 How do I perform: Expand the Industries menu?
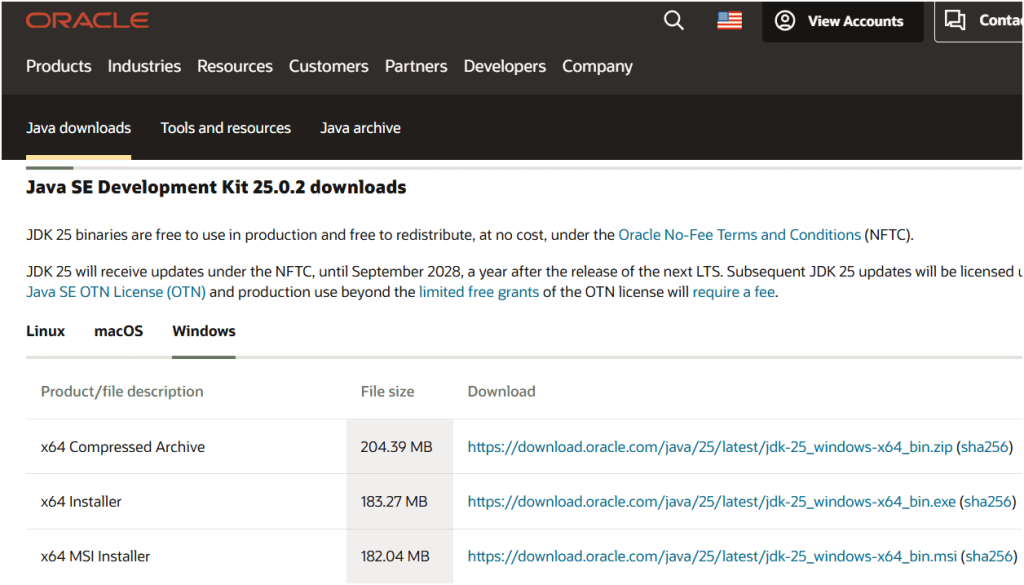tap(144, 66)
